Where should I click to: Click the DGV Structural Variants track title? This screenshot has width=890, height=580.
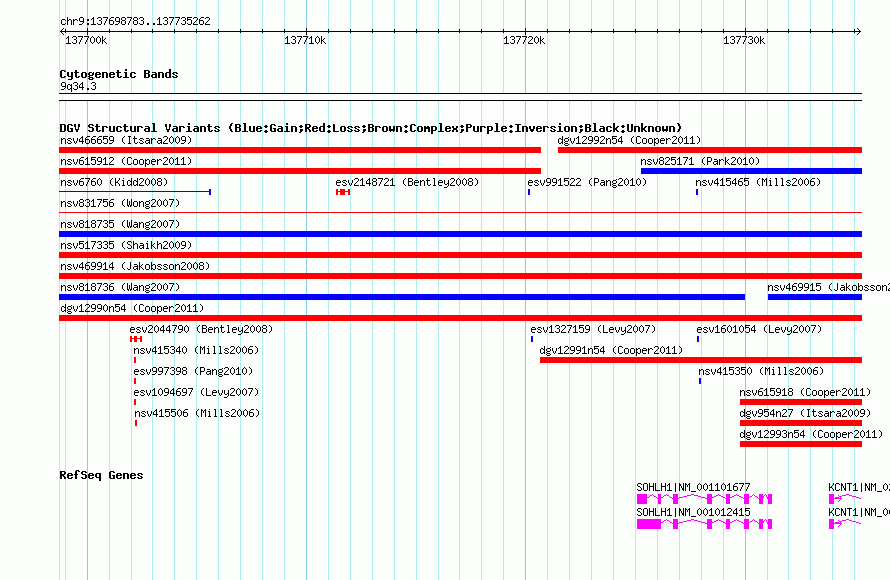[371, 128]
